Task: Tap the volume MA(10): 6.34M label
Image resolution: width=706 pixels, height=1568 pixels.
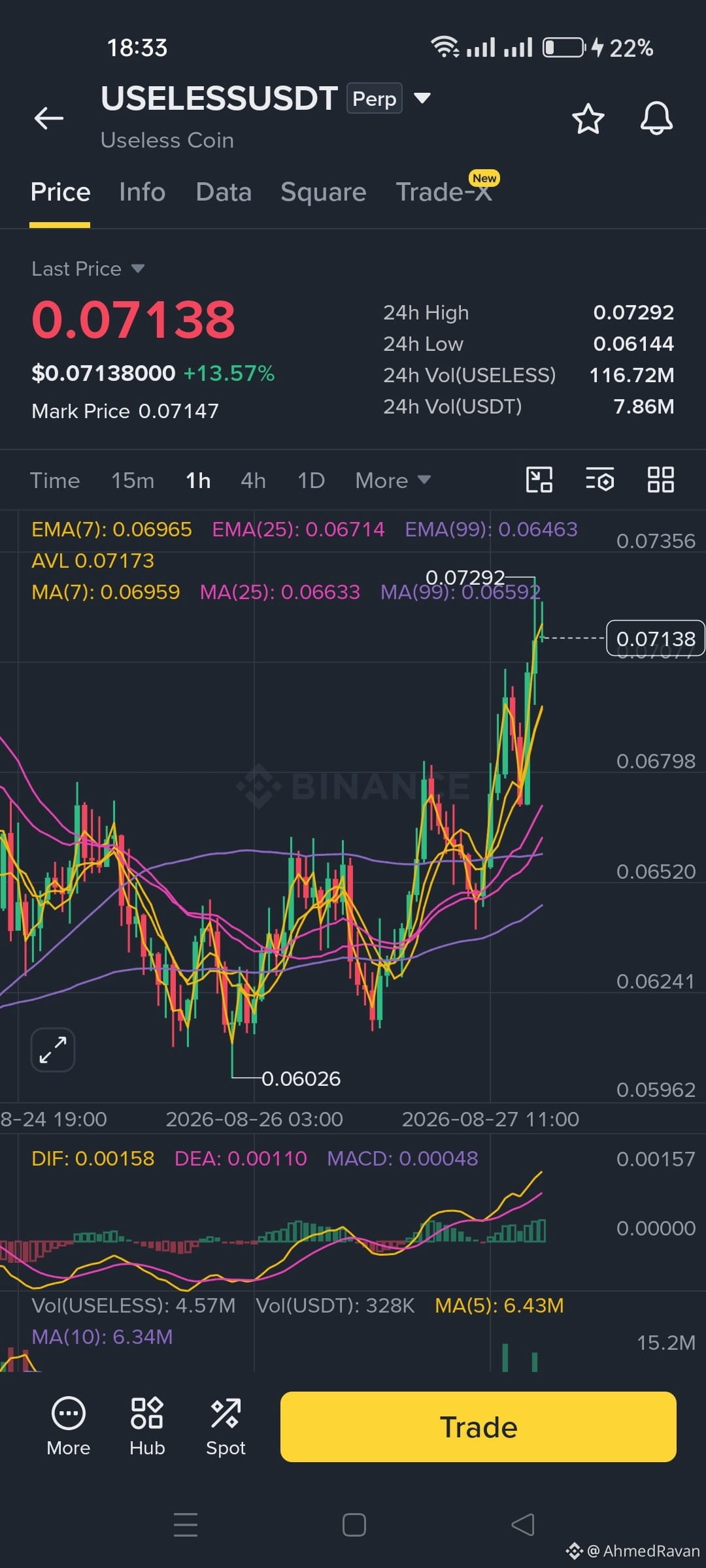Action: tap(103, 1337)
